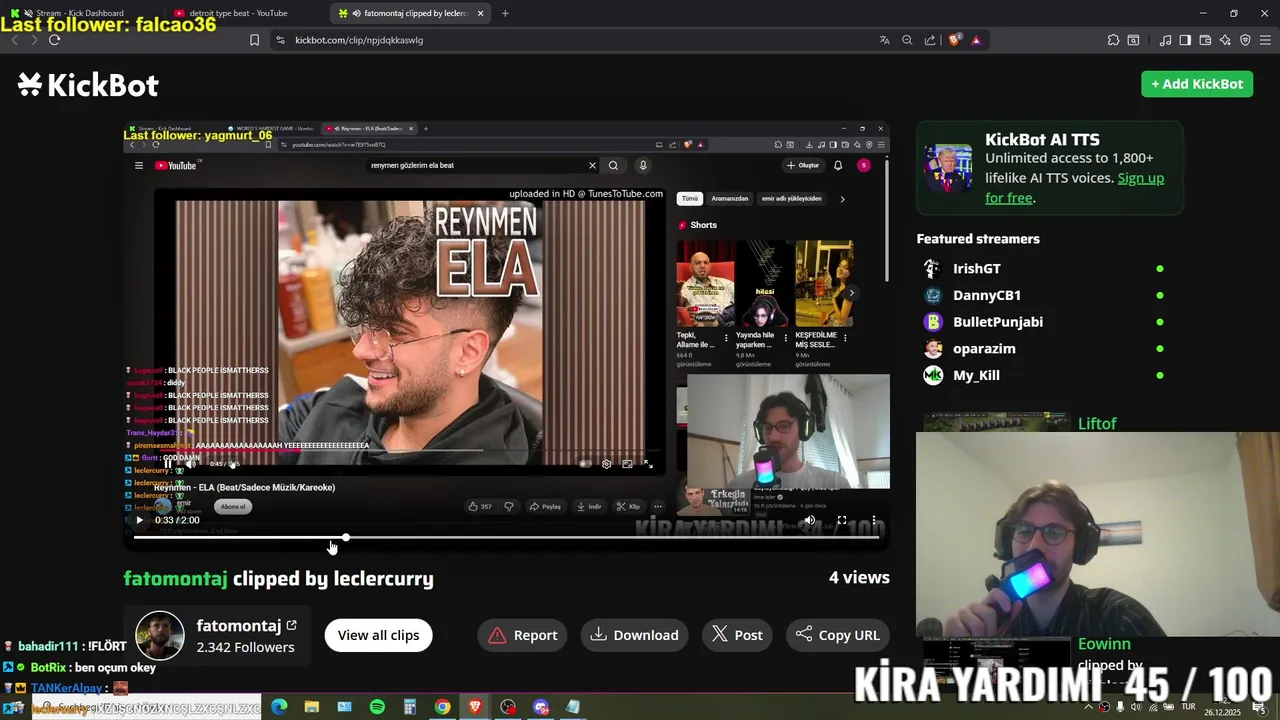
Task: Open the media control music note icon
Action: (x=1165, y=40)
